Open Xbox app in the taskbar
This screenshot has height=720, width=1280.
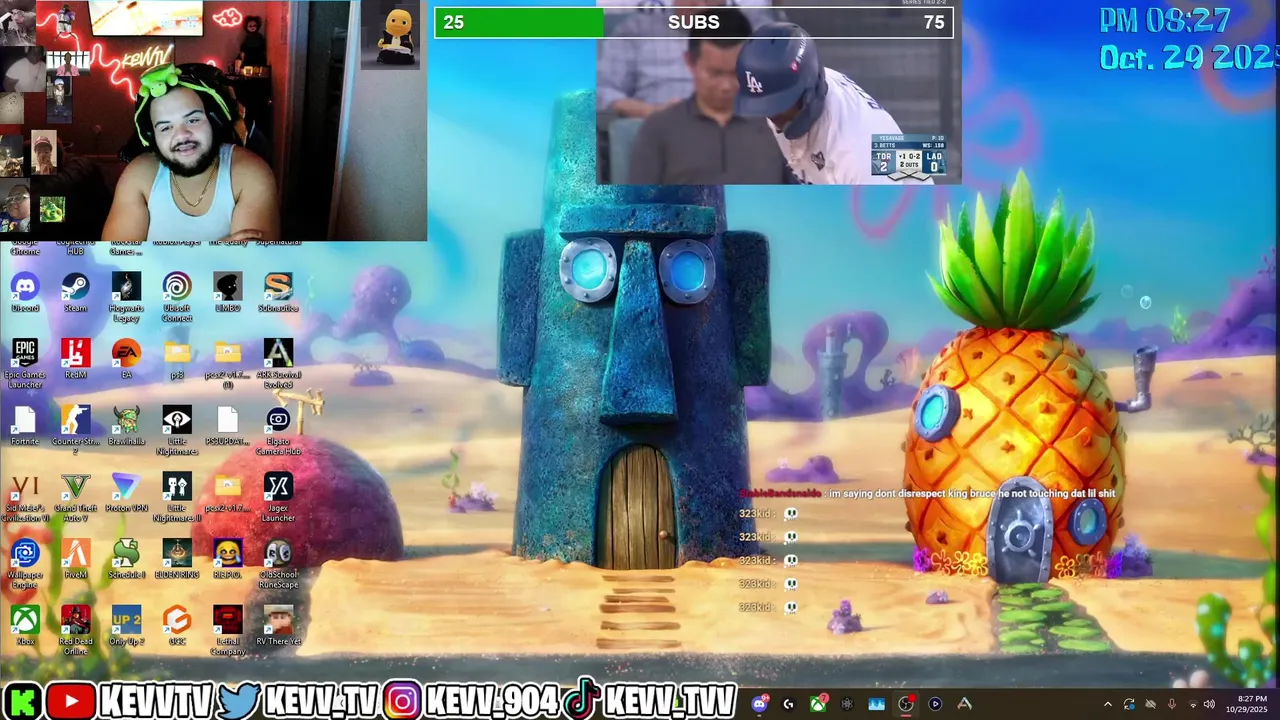click(x=818, y=704)
